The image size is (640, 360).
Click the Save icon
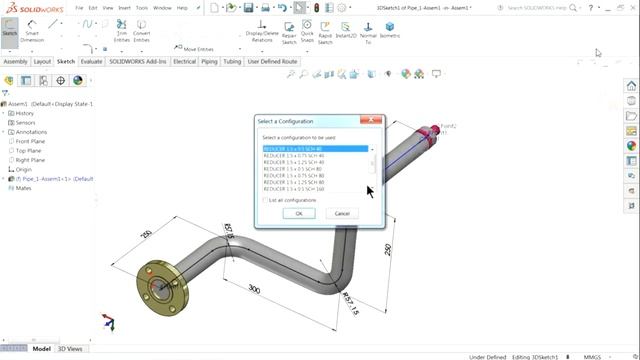(248, 8)
